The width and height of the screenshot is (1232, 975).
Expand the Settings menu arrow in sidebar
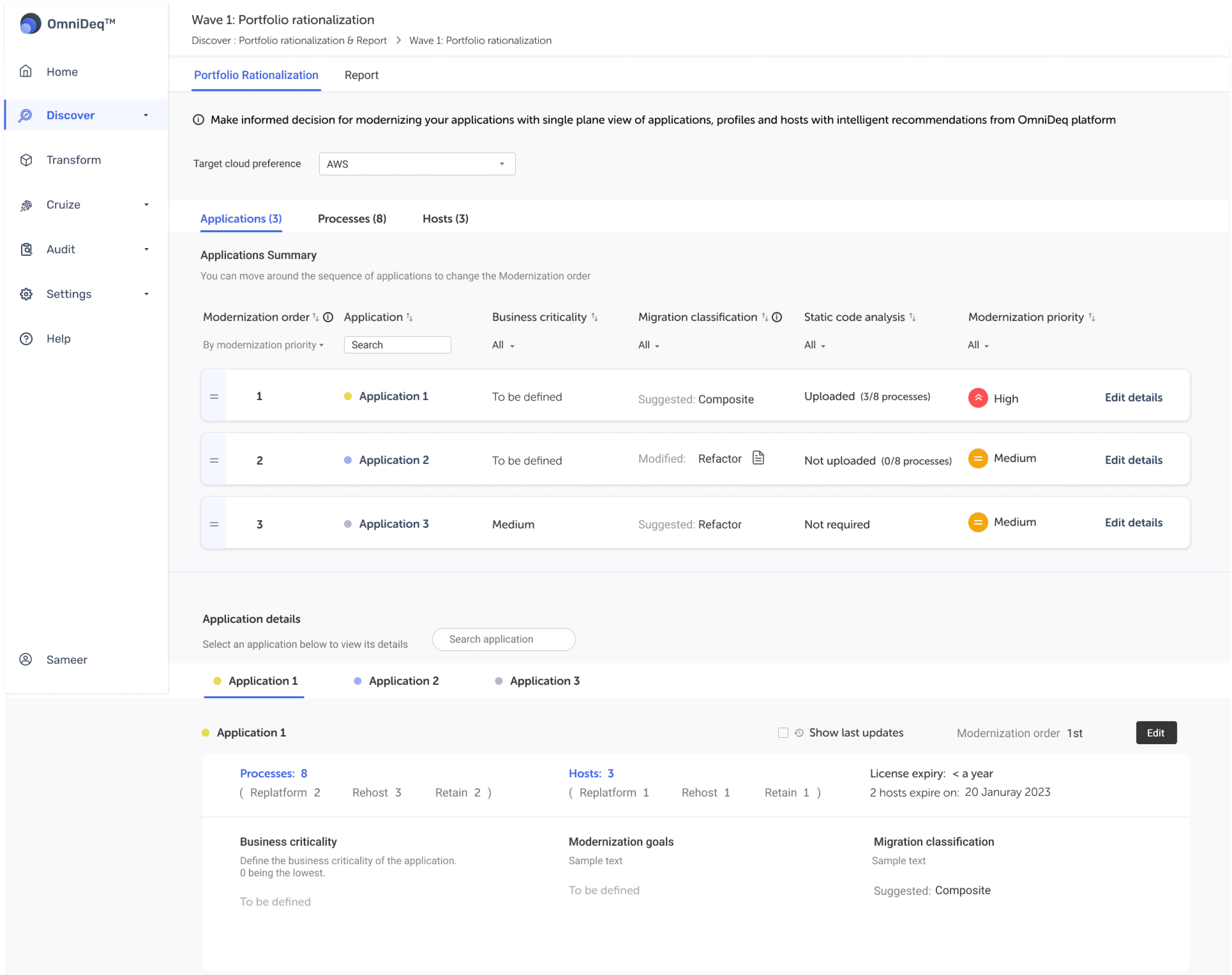[146, 294]
